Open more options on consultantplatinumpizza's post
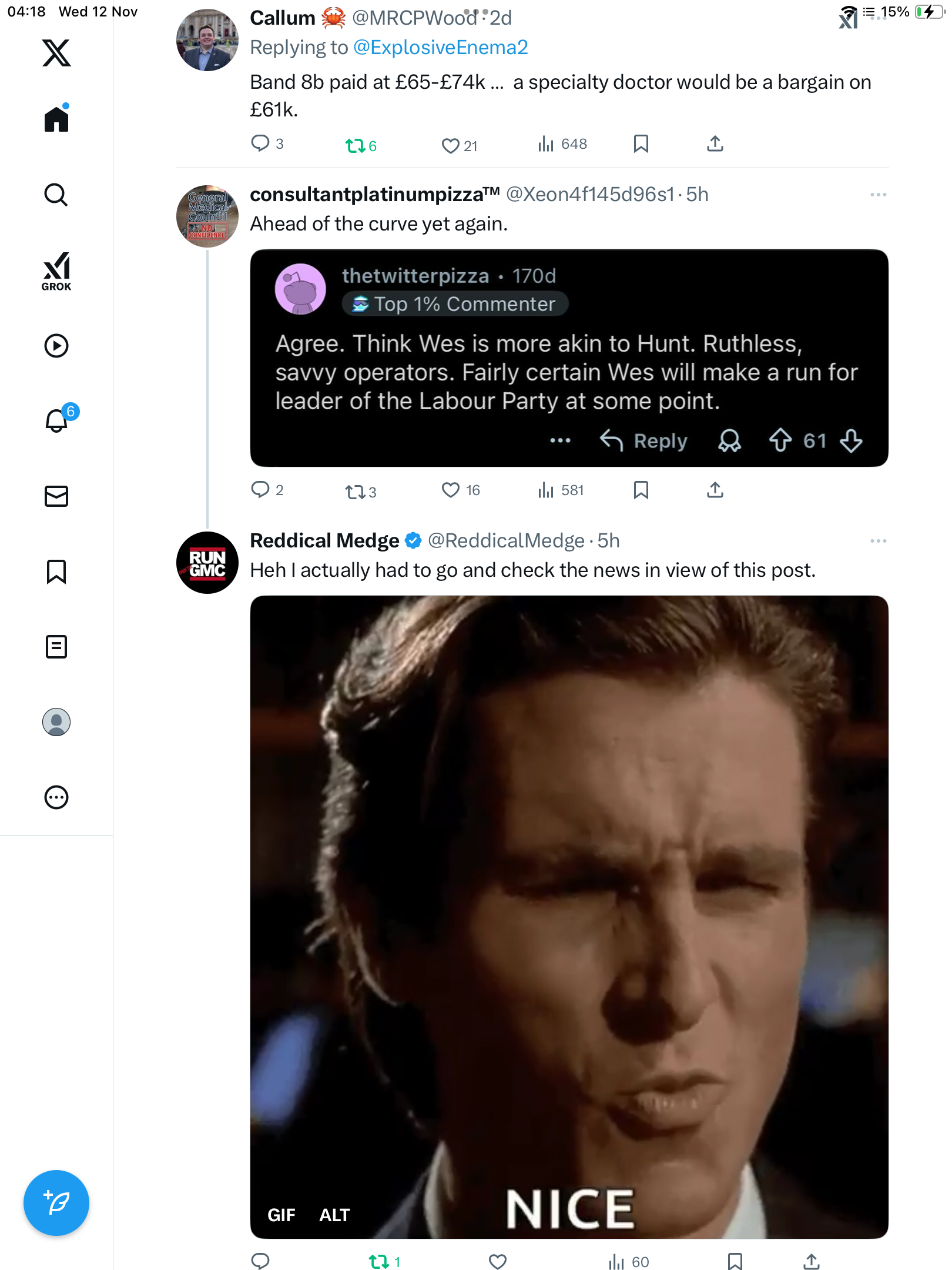 pyautogui.click(x=878, y=195)
